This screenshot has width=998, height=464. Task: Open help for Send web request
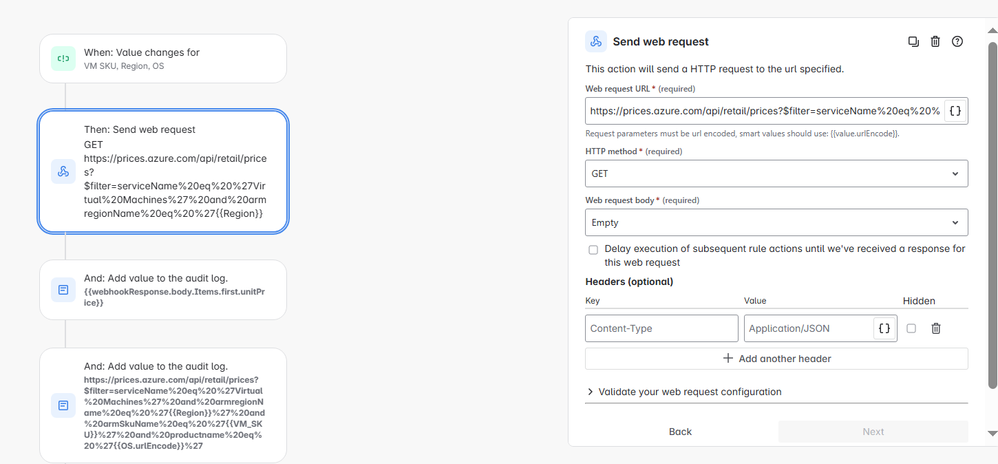tap(957, 41)
